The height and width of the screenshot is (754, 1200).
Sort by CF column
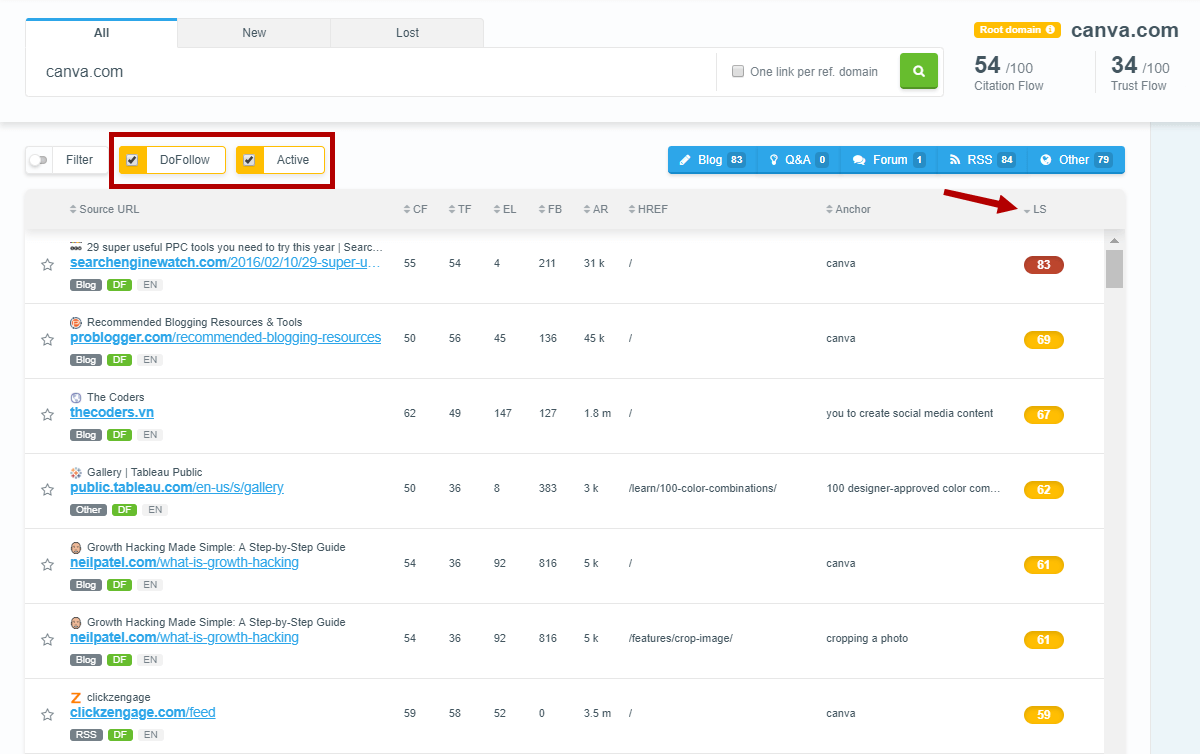pyautogui.click(x=416, y=209)
